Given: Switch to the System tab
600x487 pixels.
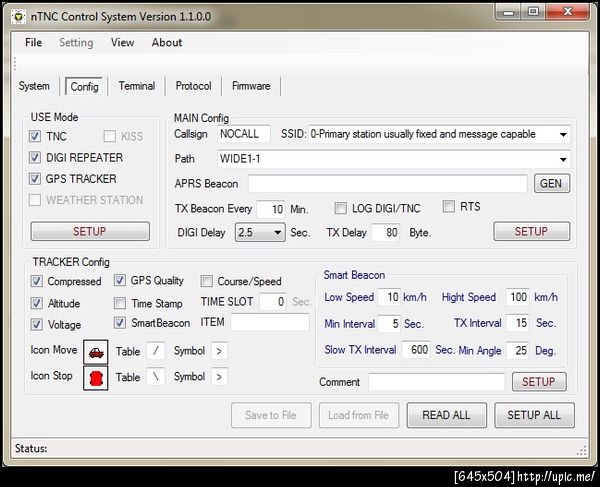Looking at the screenshot, I should pyautogui.click(x=34, y=86).
